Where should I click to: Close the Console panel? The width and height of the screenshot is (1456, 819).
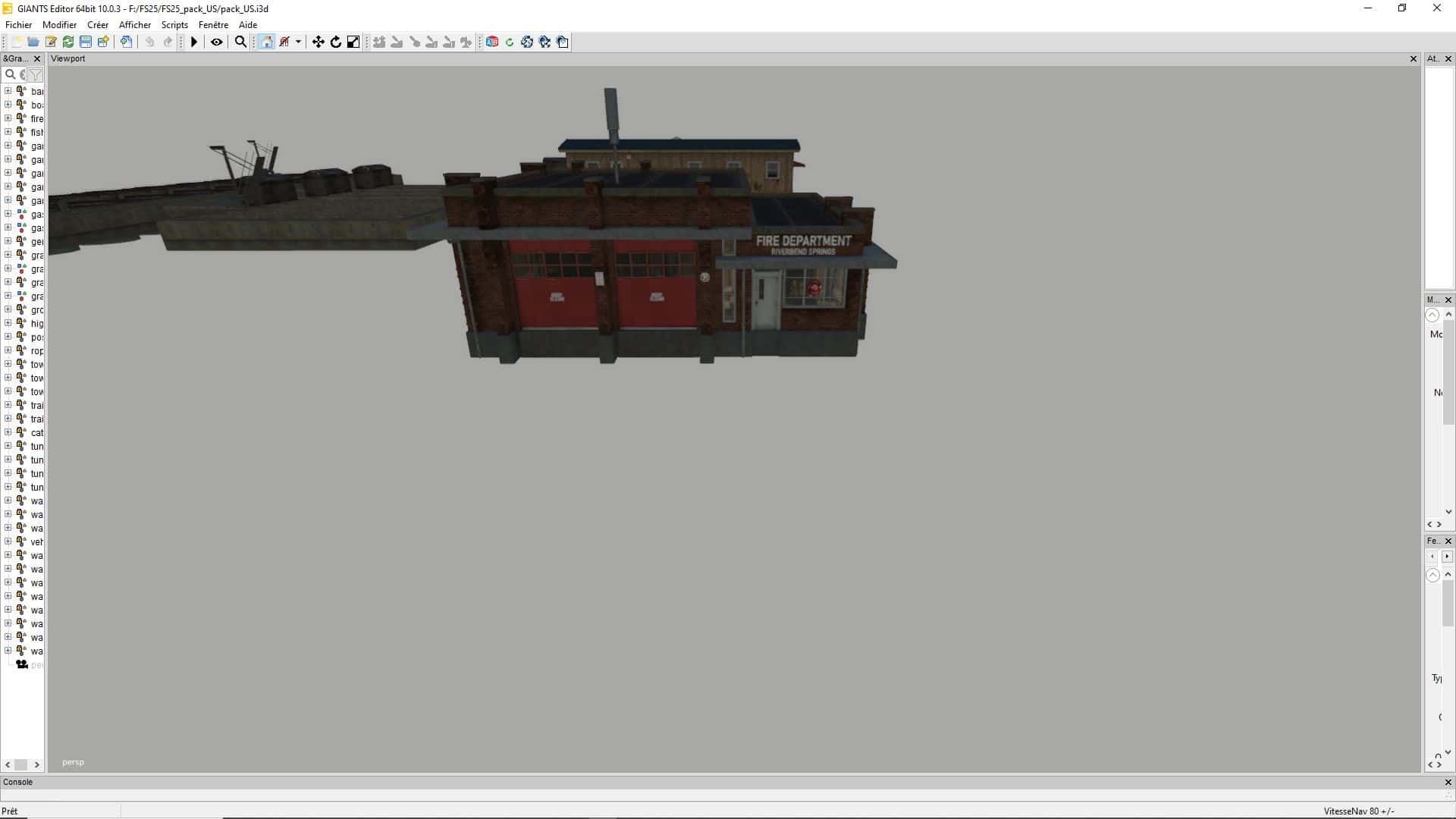pos(1448,782)
